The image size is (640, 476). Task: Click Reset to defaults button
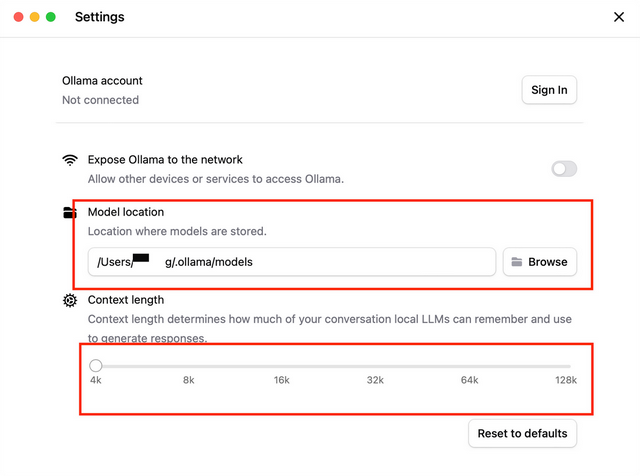[x=522, y=433]
